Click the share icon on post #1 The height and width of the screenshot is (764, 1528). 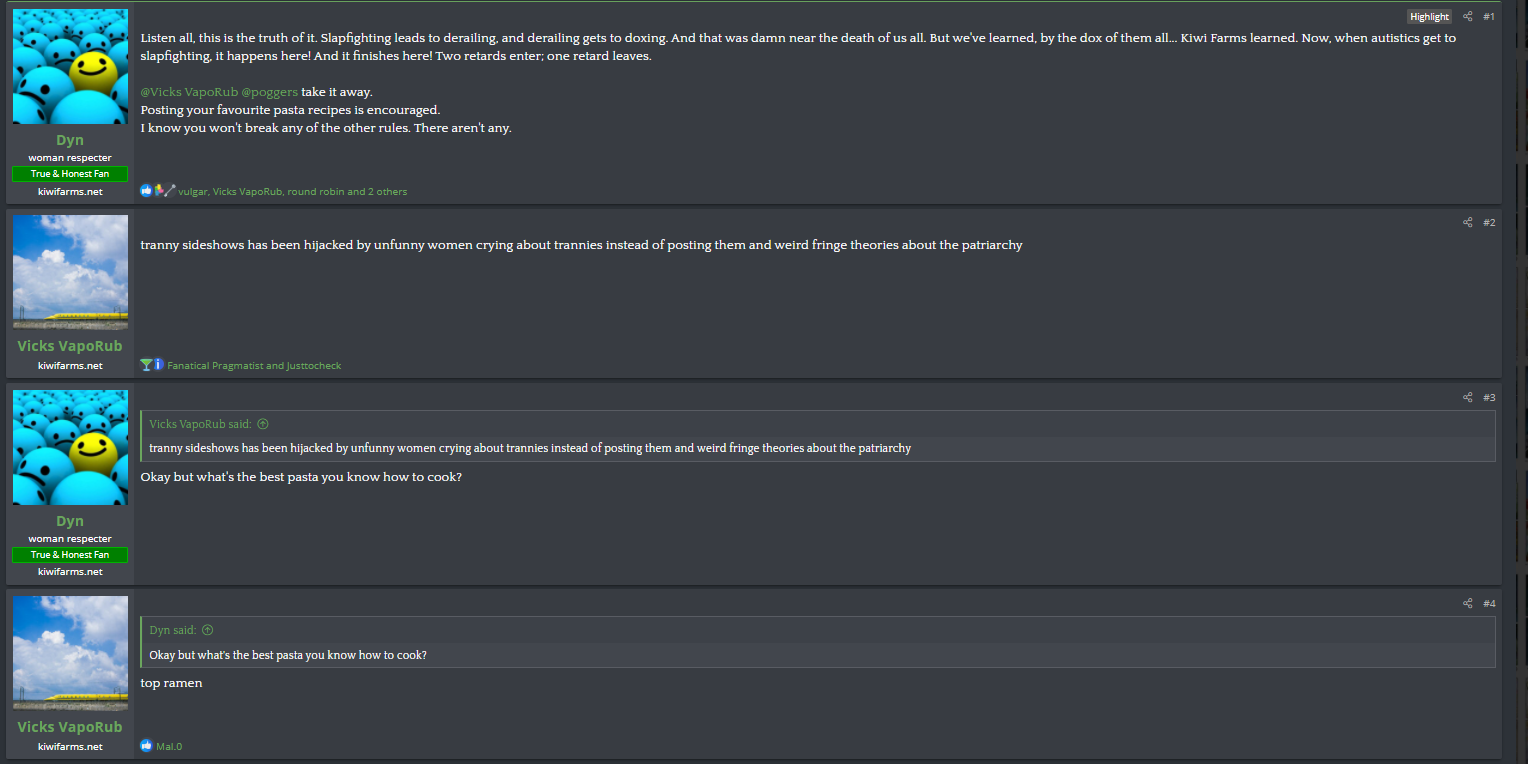pos(1468,17)
